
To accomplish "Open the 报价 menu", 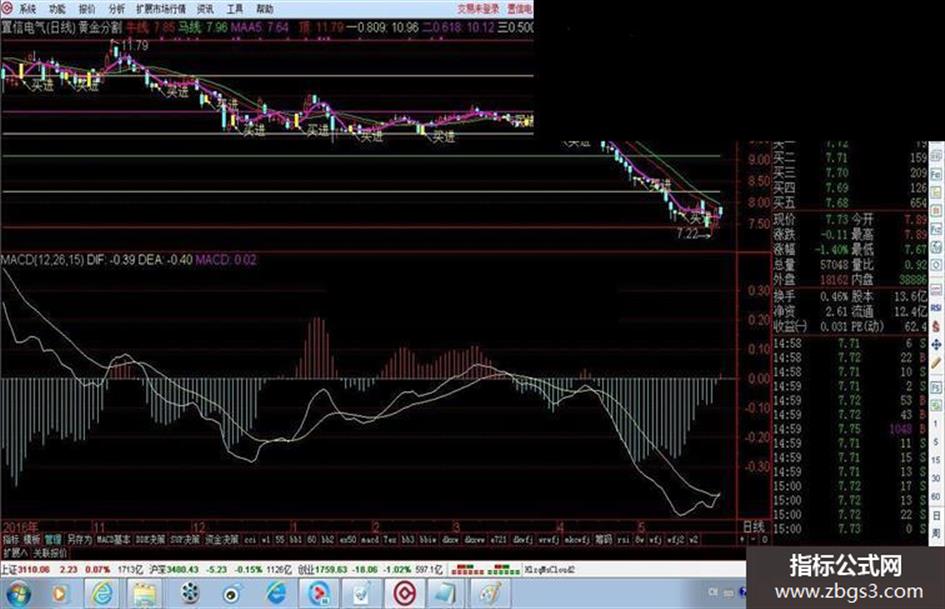I will (87, 9).
